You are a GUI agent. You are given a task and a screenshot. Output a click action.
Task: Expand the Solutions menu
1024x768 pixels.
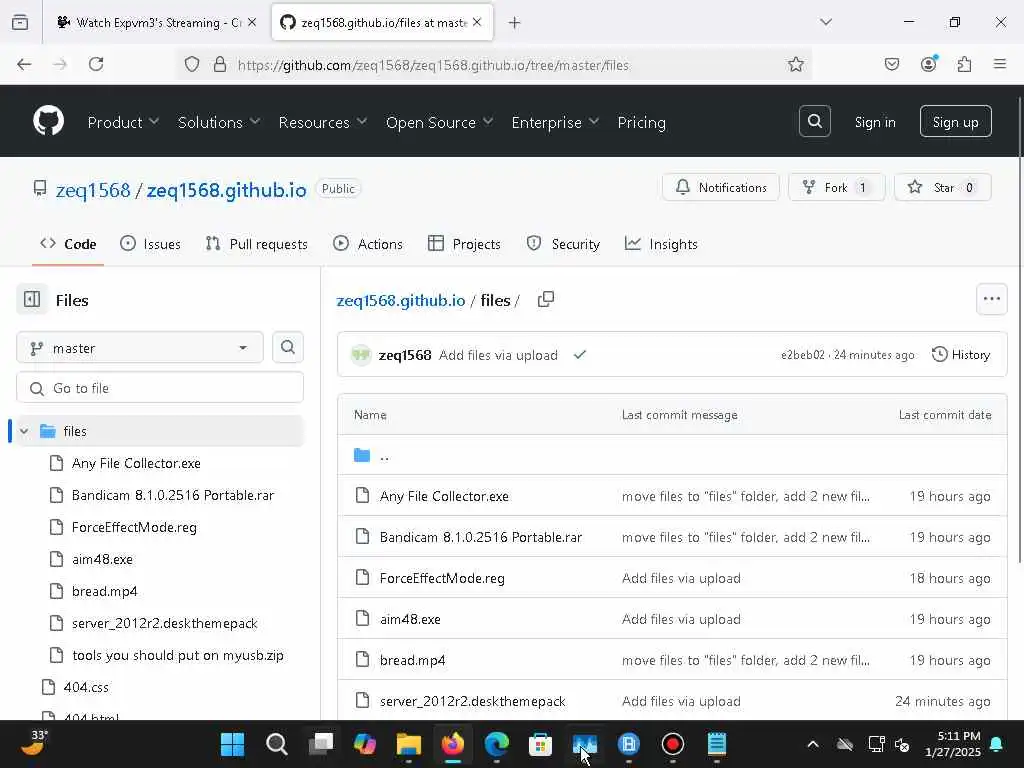click(x=219, y=122)
